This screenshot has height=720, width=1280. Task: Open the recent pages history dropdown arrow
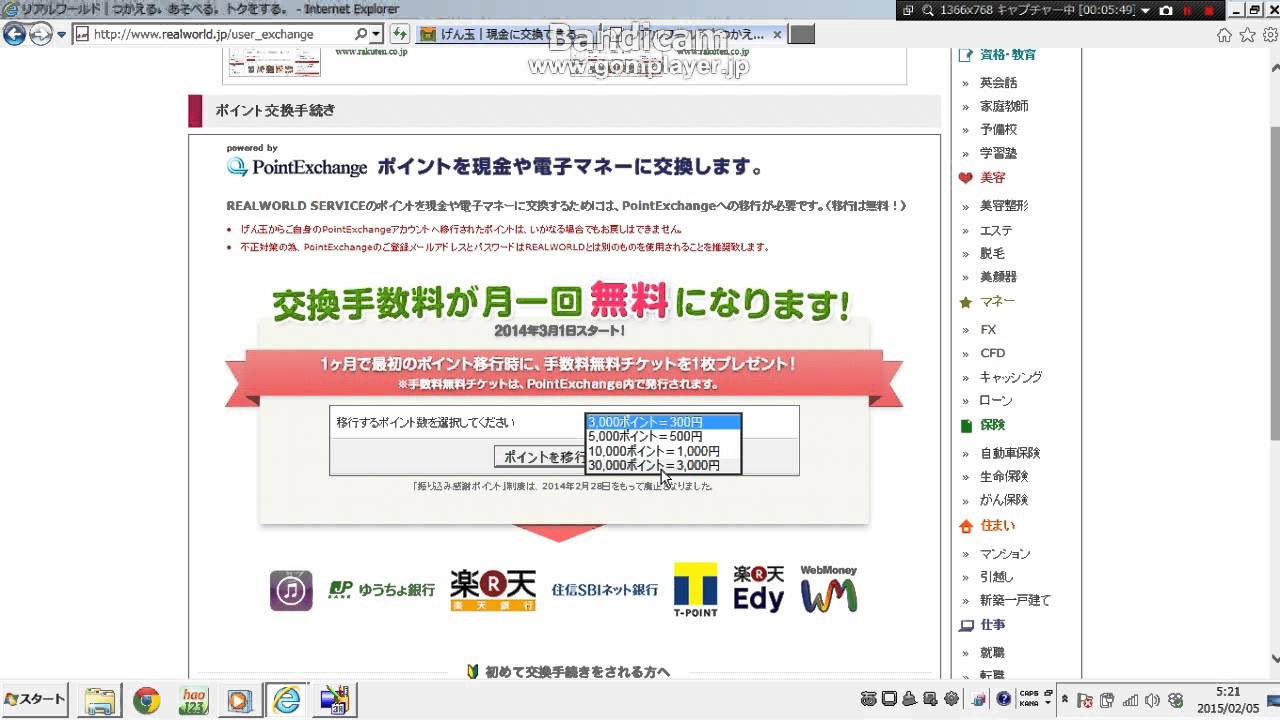pos(61,34)
